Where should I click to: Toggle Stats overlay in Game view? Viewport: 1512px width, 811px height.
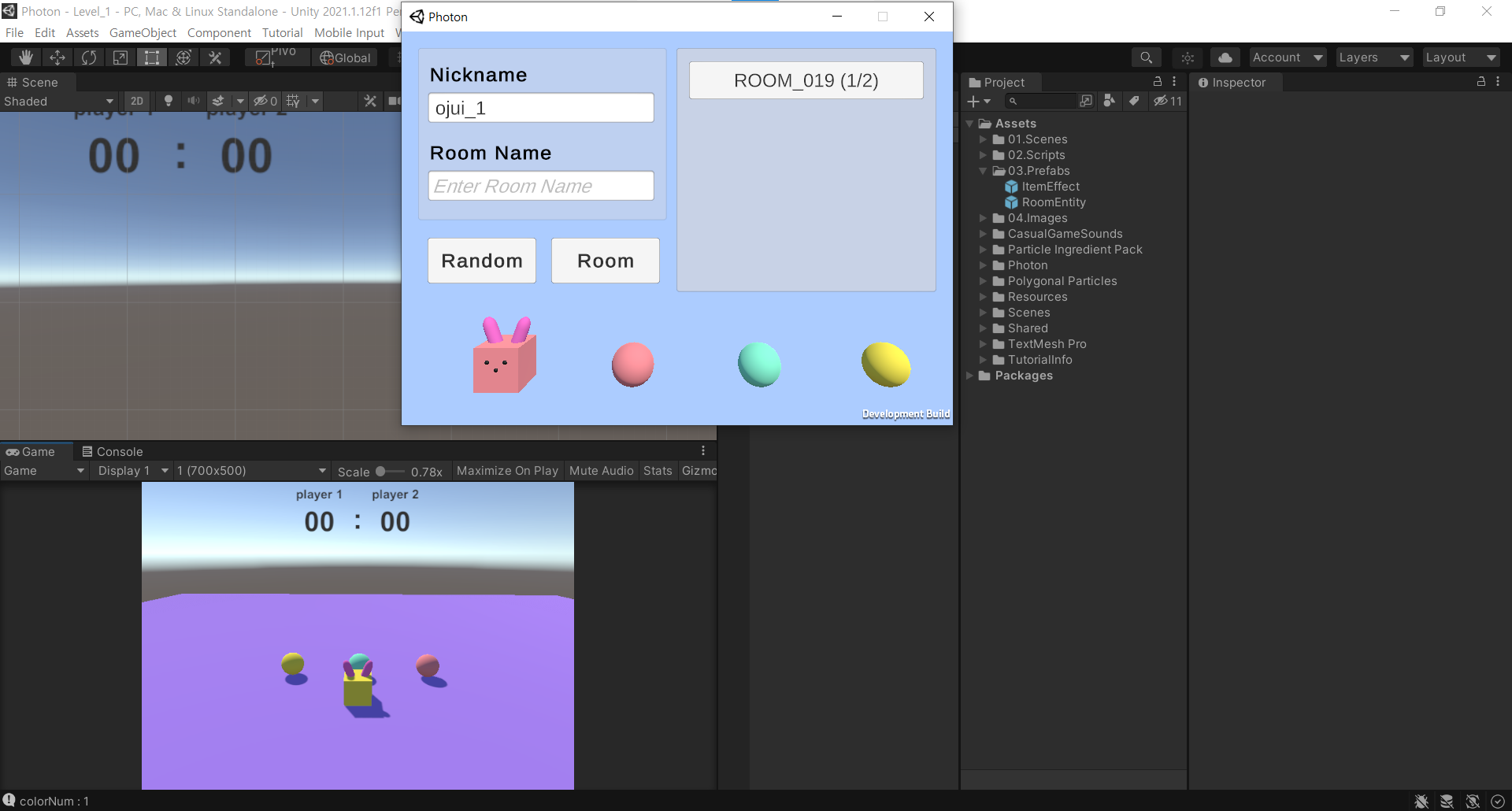[658, 471]
